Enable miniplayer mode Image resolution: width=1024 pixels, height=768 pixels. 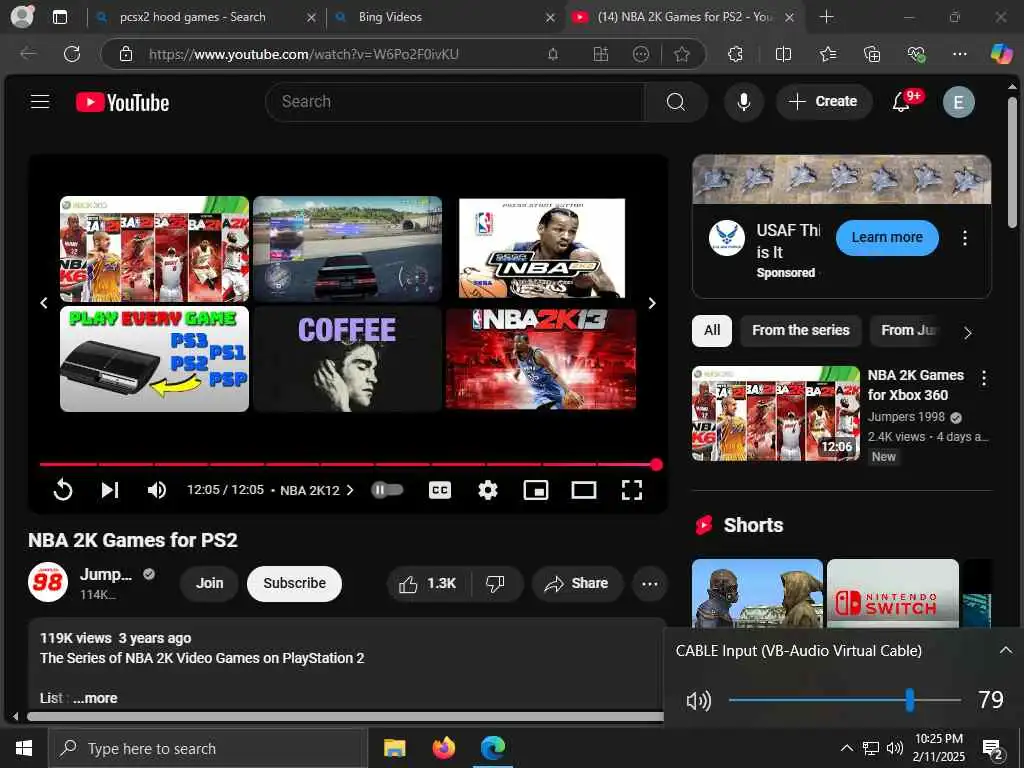pos(536,490)
